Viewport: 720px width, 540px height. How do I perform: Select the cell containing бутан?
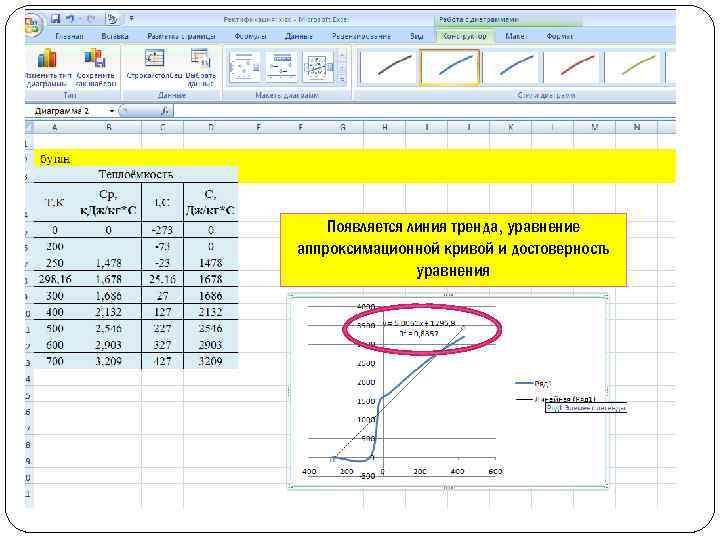coord(55,159)
